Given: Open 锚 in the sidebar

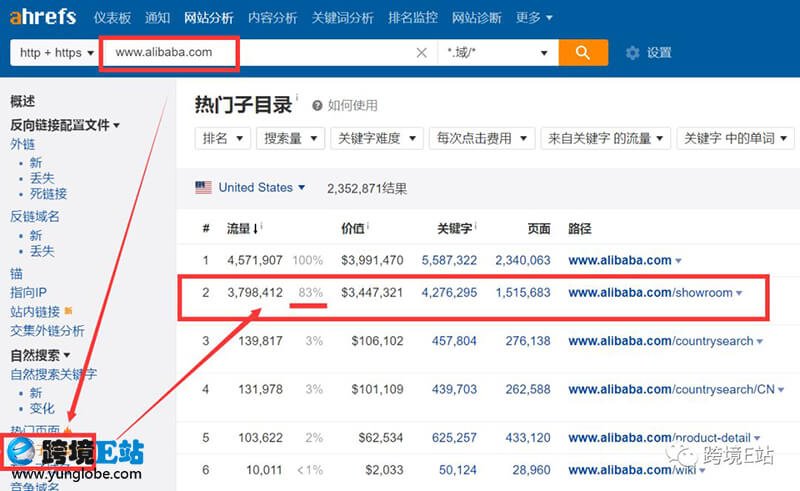Looking at the screenshot, I should pos(16,274).
